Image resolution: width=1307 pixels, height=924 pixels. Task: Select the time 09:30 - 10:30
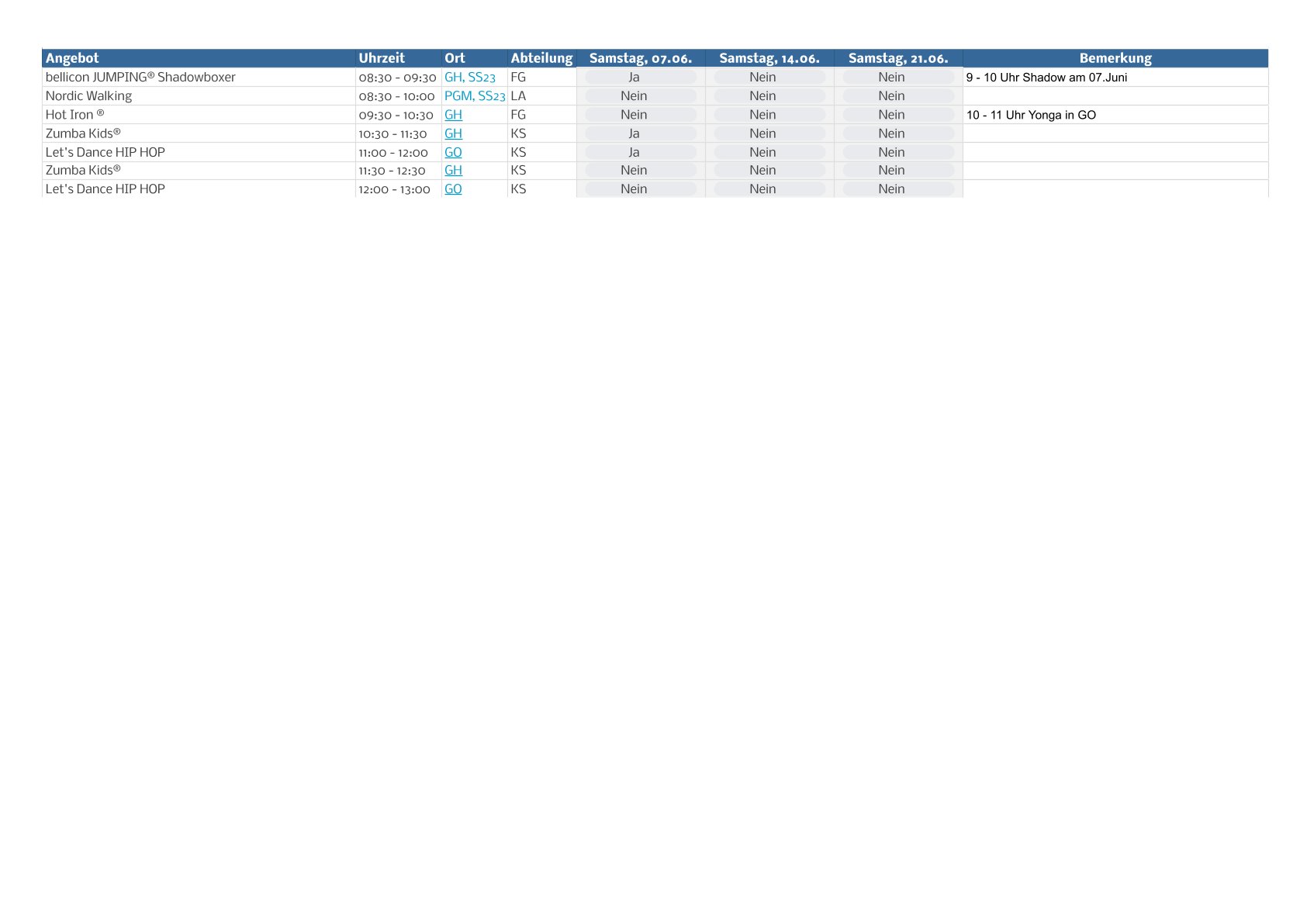coord(396,115)
